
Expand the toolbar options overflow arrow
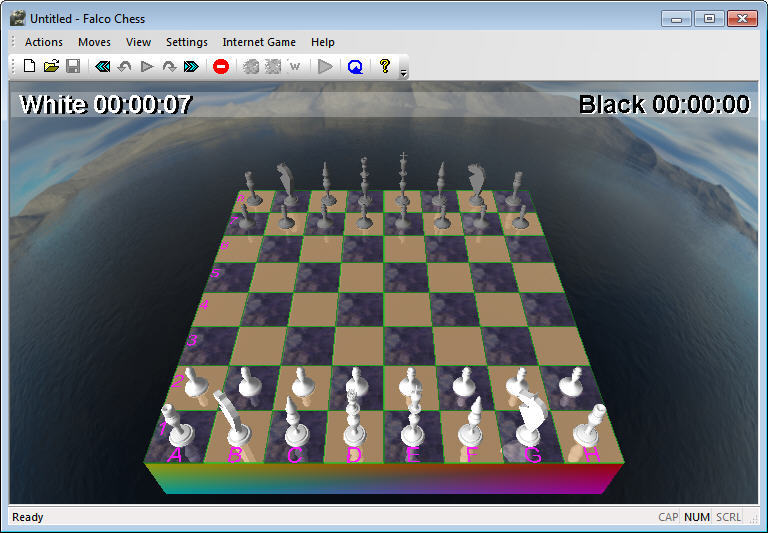tap(404, 73)
